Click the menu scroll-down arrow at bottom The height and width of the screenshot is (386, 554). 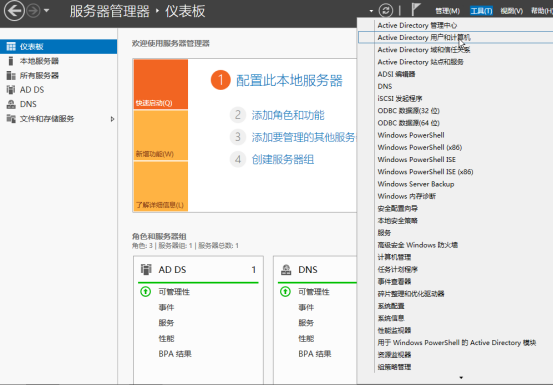(461, 378)
